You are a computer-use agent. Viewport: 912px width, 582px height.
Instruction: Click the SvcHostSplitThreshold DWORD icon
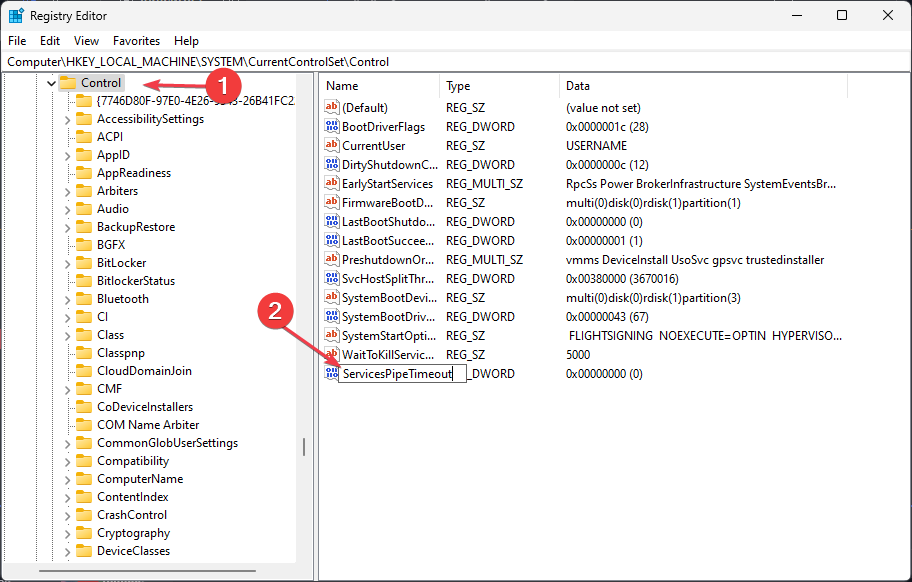click(x=332, y=279)
